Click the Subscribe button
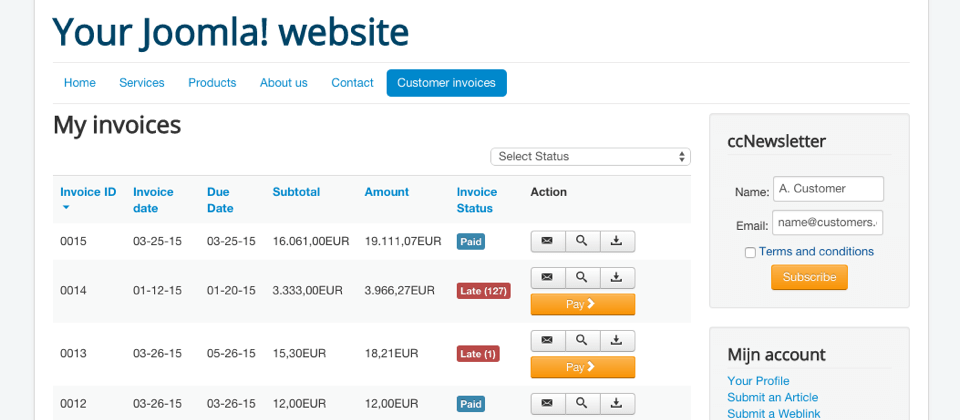 pyautogui.click(x=809, y=277)
